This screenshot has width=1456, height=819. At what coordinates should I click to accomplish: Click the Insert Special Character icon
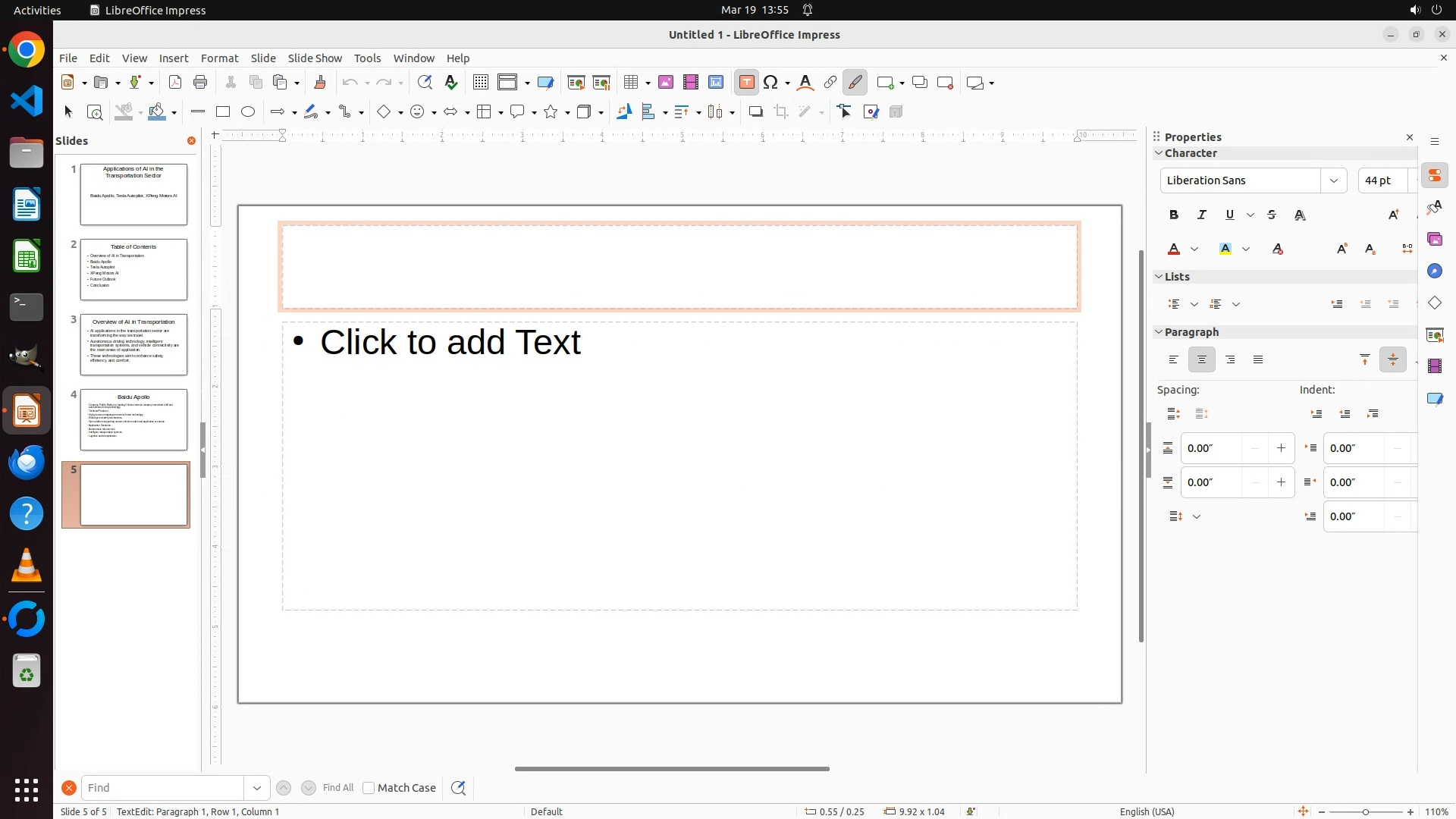pos(771,83)
